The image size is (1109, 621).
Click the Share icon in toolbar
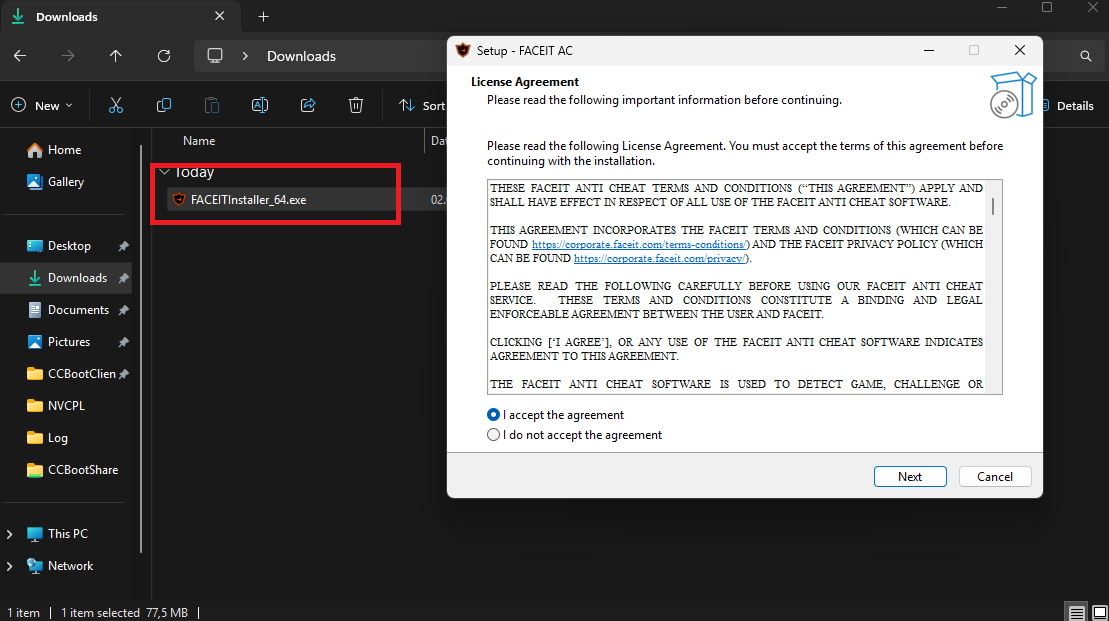click(x=308, y=105)
